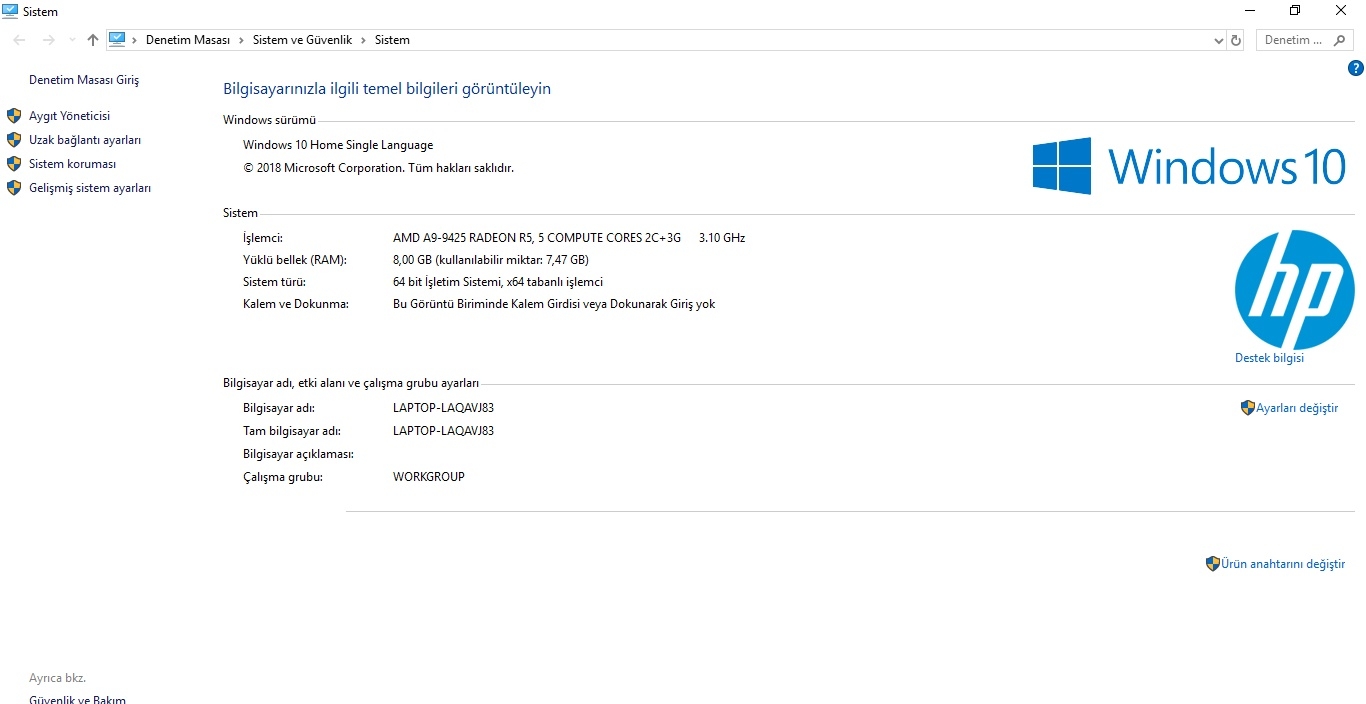
Task: Click shield icon beside Uzak bağlantı ayarları
Action: click(14, 140)
